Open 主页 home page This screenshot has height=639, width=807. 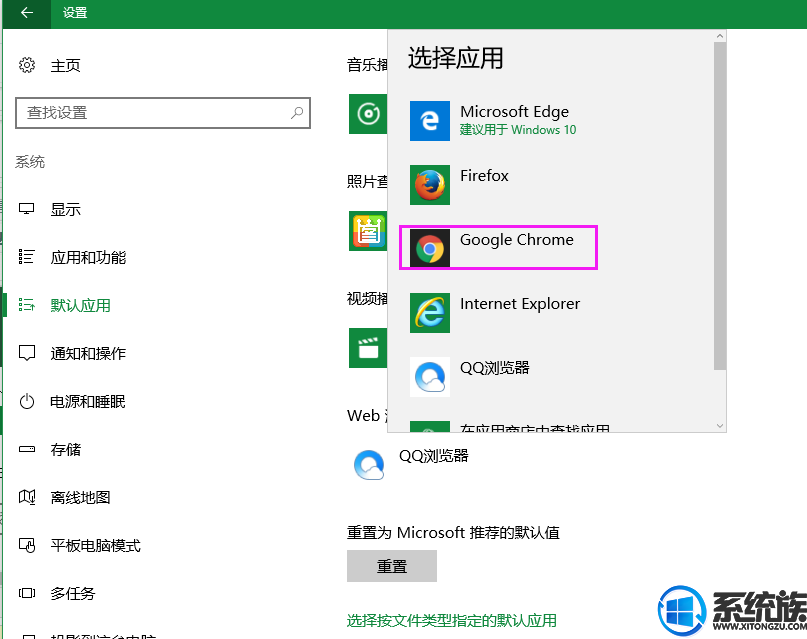pos(65,66)
